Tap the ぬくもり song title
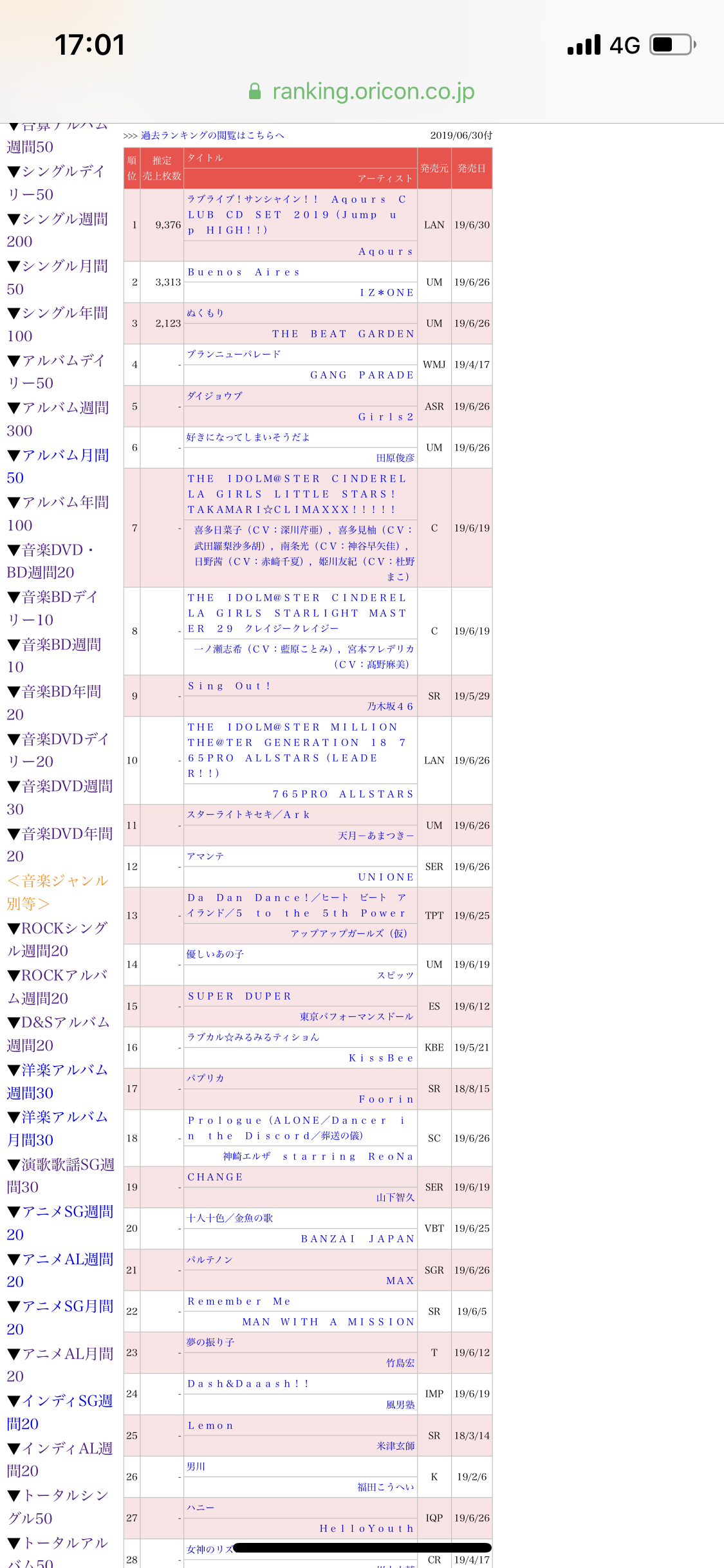724x1568 pixels. [x=205, y=313]
